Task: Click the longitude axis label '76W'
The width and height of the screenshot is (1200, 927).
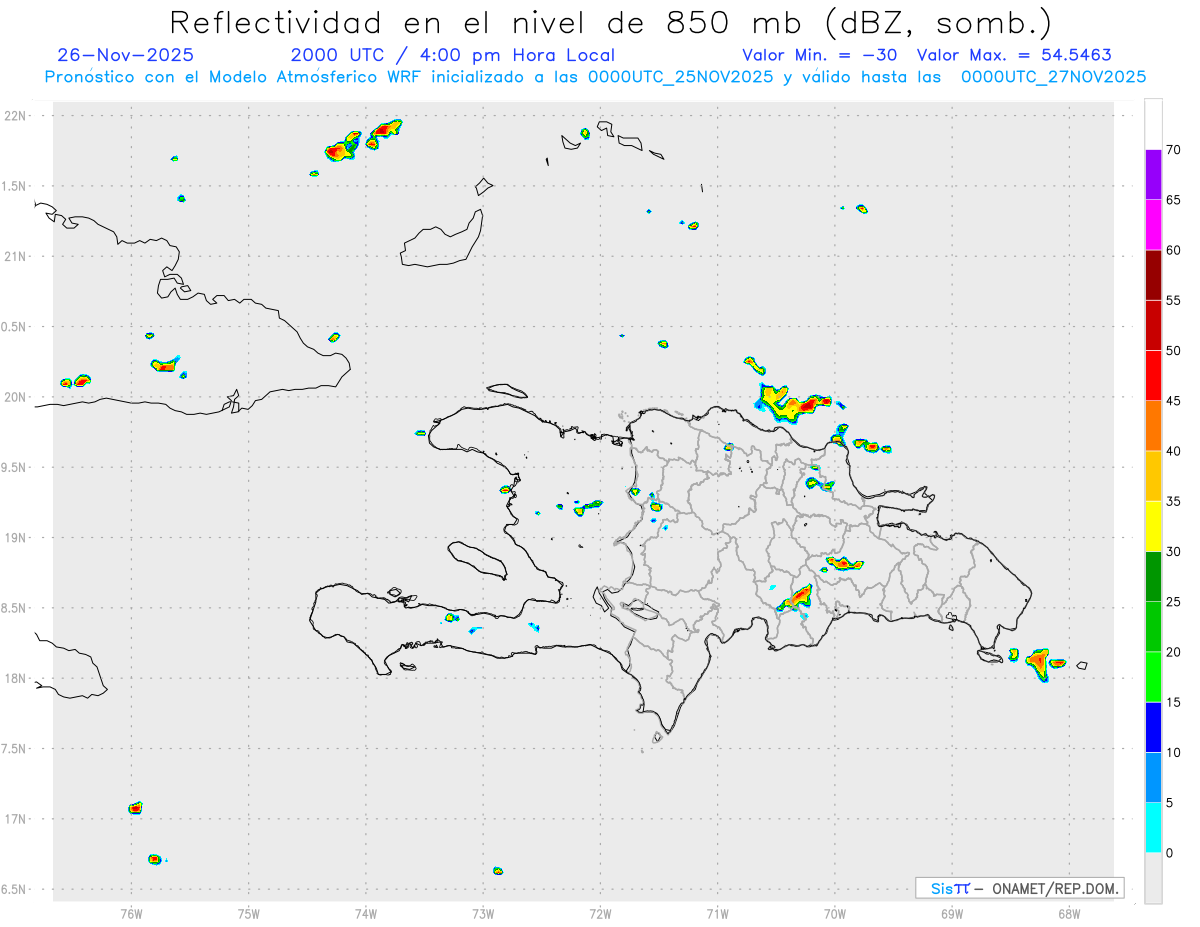Action: 131,914
